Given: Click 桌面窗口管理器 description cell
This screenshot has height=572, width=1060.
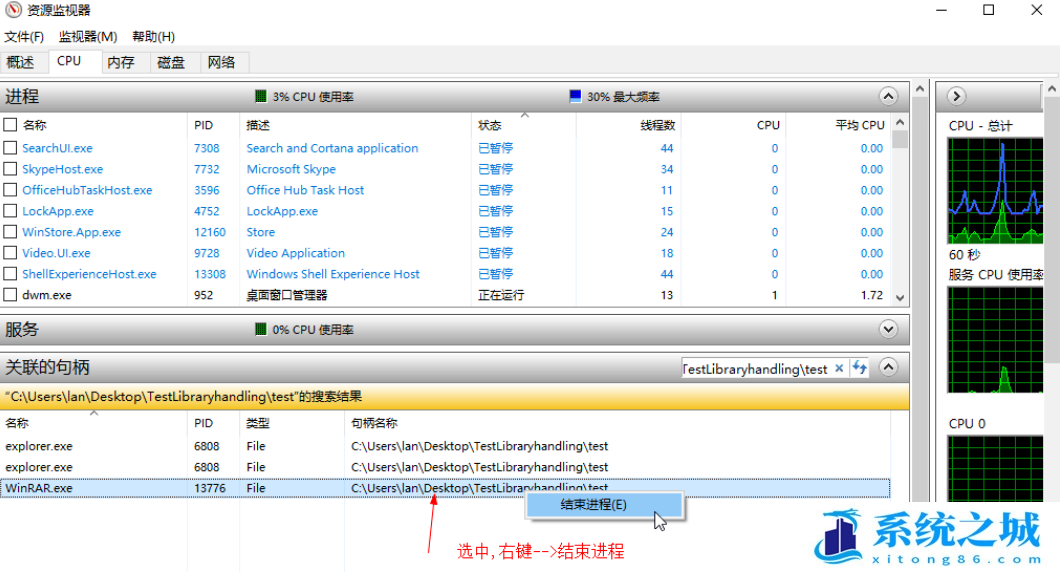Looking at the screenshot, I should click(287, 295).
